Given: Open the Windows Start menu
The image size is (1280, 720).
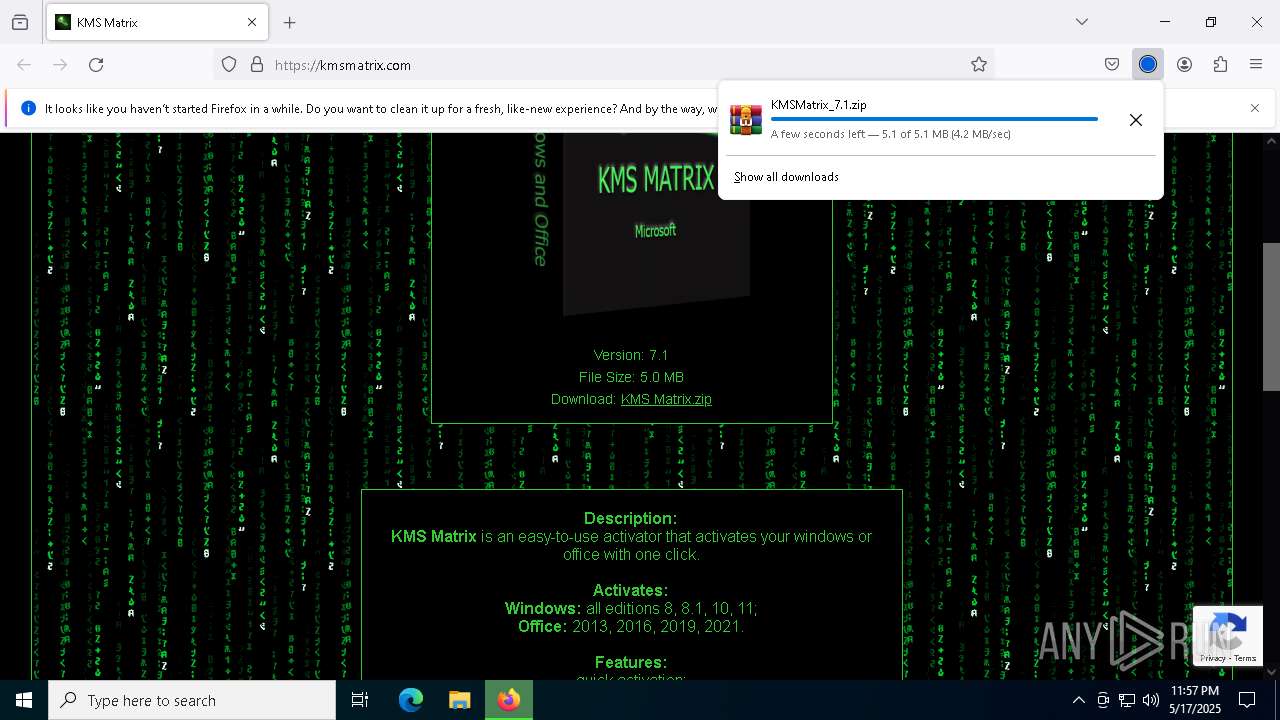Looking at the screenshot, I should point(24,700).
